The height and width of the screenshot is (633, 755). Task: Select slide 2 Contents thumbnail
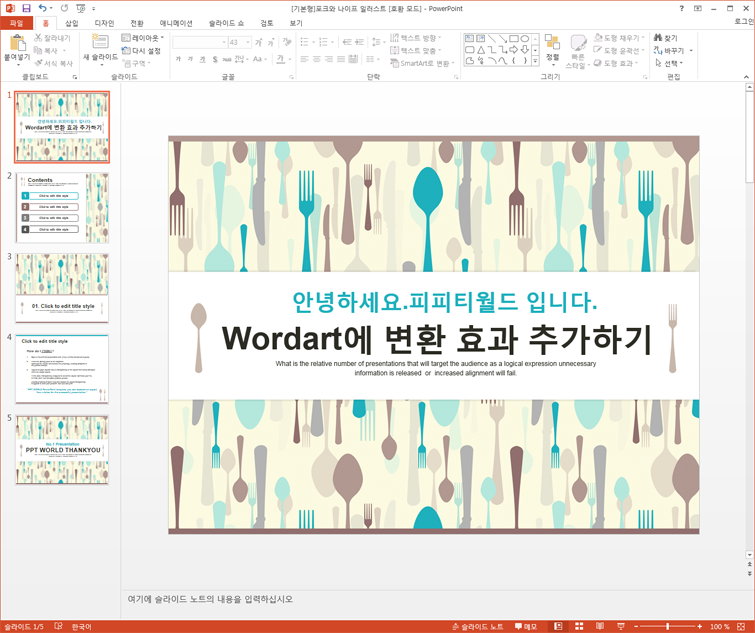tap(62, 207)
